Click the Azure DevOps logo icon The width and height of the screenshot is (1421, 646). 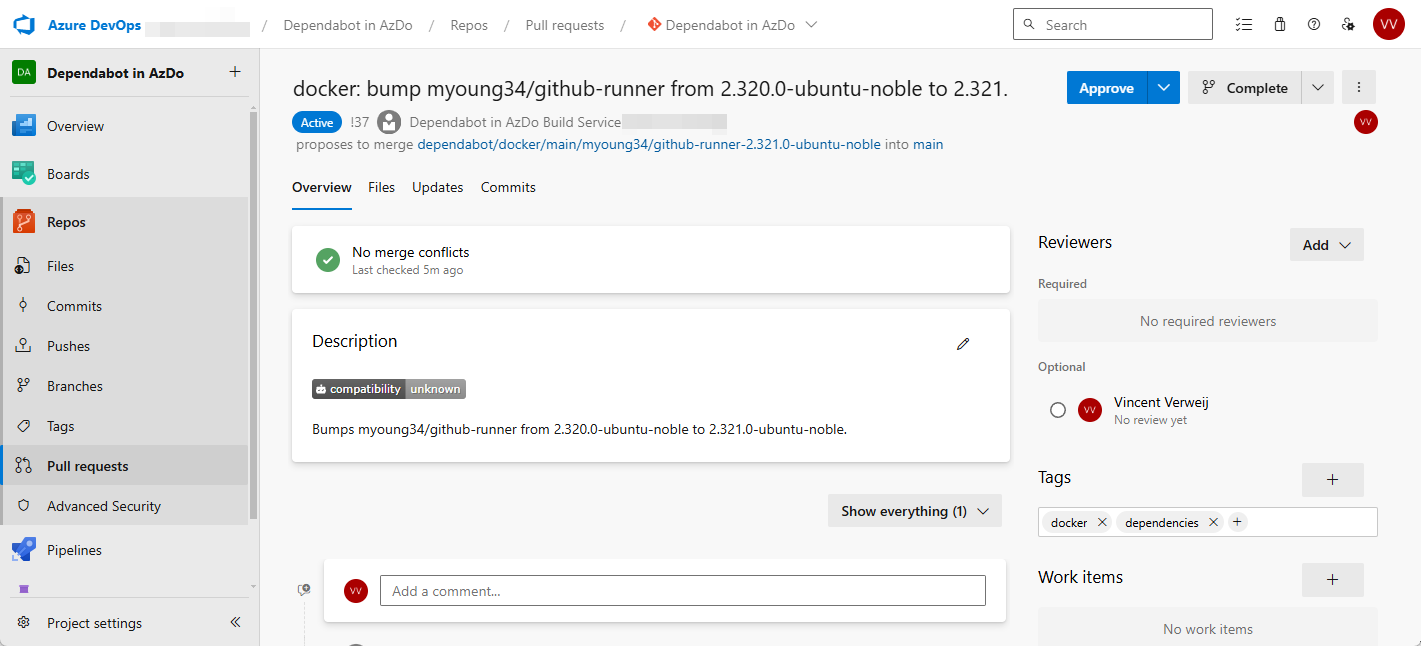pos(25,24)
